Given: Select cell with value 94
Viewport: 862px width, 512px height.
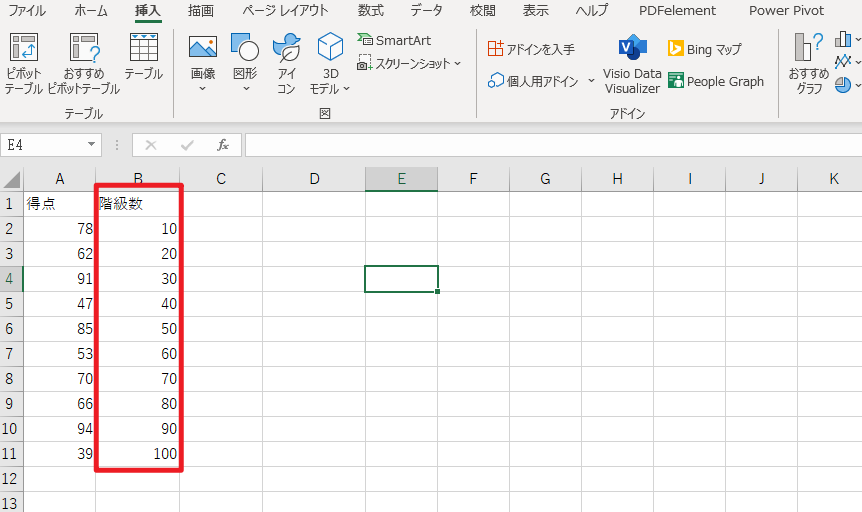Looking at the screenshot, I should [59, 428].
